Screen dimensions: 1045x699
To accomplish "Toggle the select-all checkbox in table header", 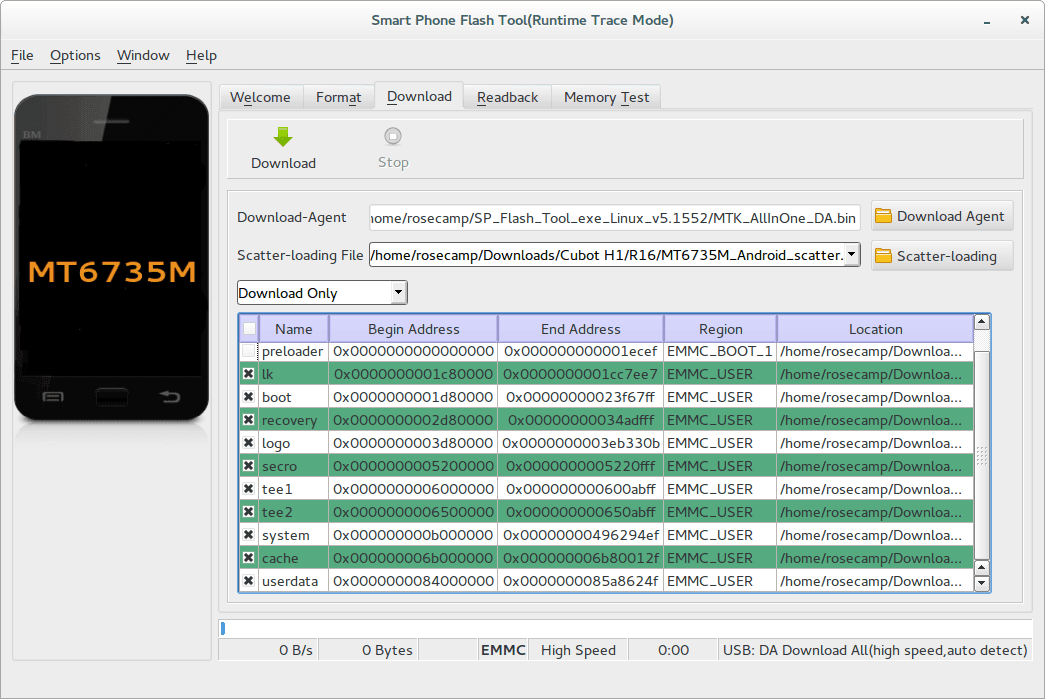I will tap(249, 329).
